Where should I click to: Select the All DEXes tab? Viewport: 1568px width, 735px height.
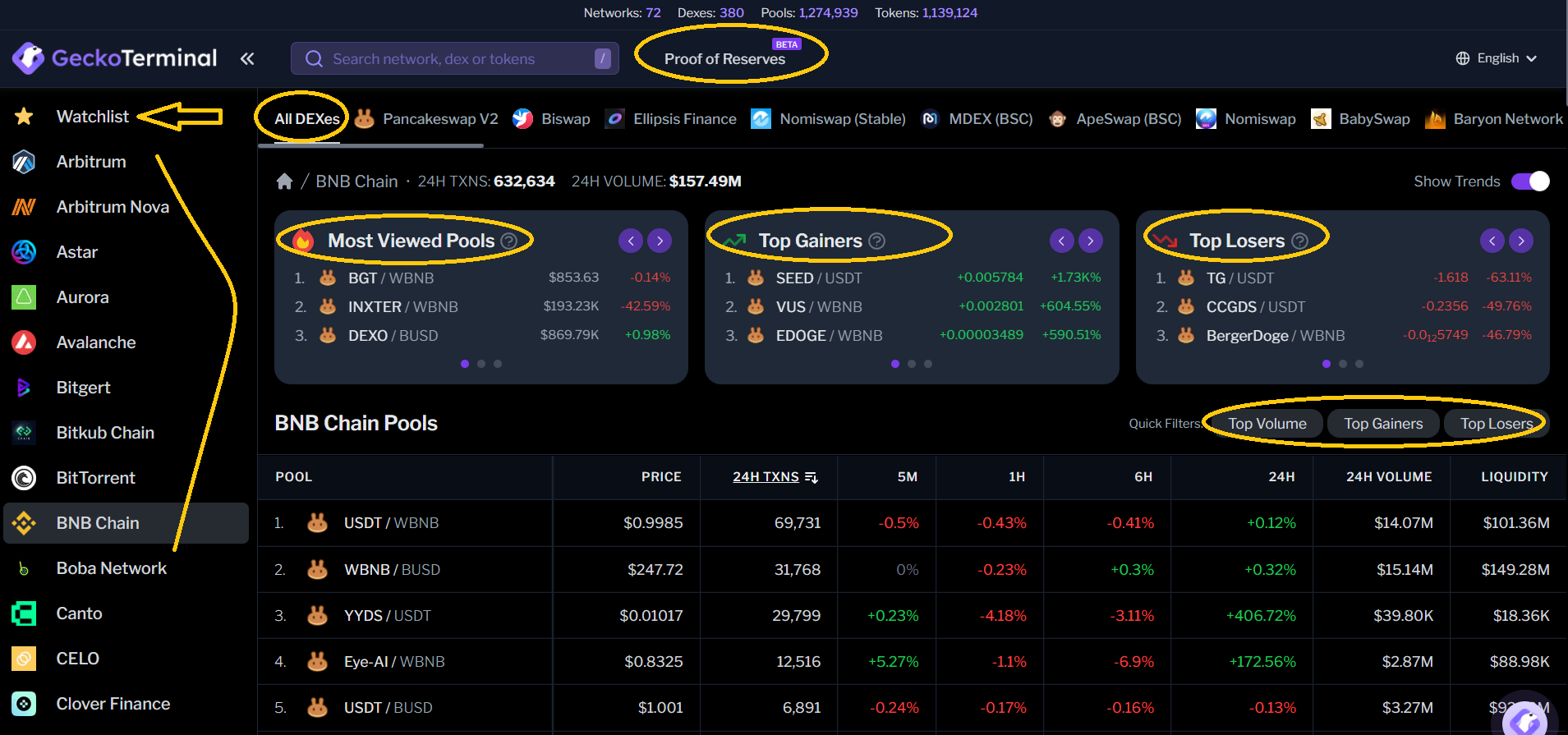point(306,119)
